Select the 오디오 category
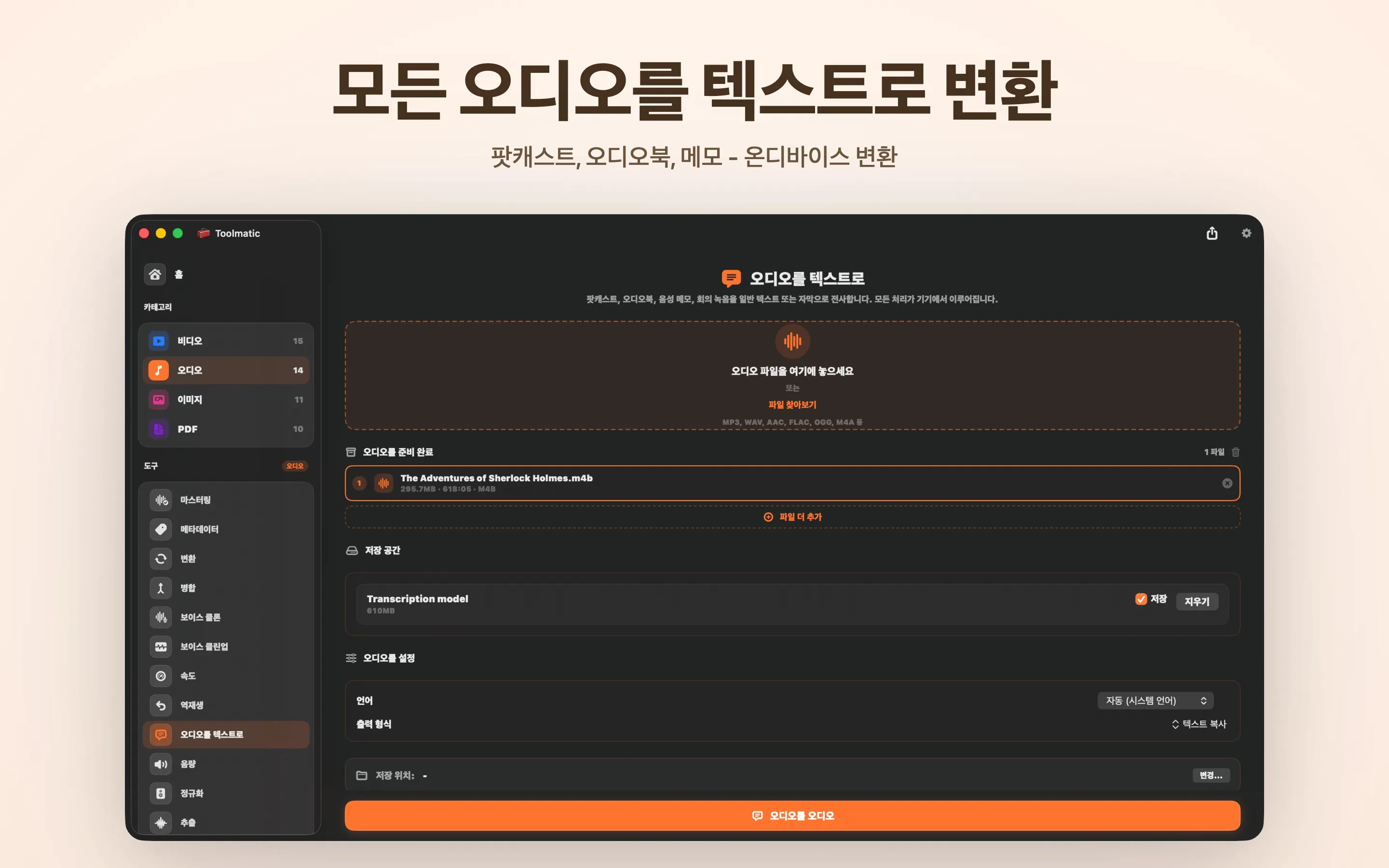The width and height of the screenshot is (1389, 868). pyautogui.click(x=226, y=370)
